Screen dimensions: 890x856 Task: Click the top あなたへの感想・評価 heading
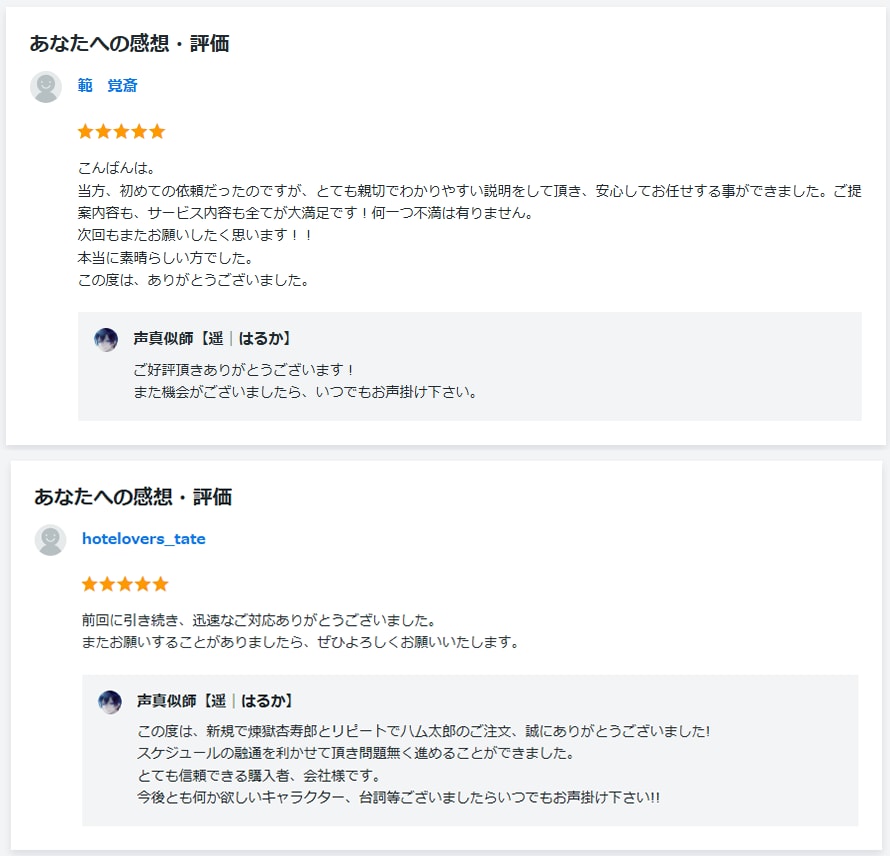pos(129,44)
